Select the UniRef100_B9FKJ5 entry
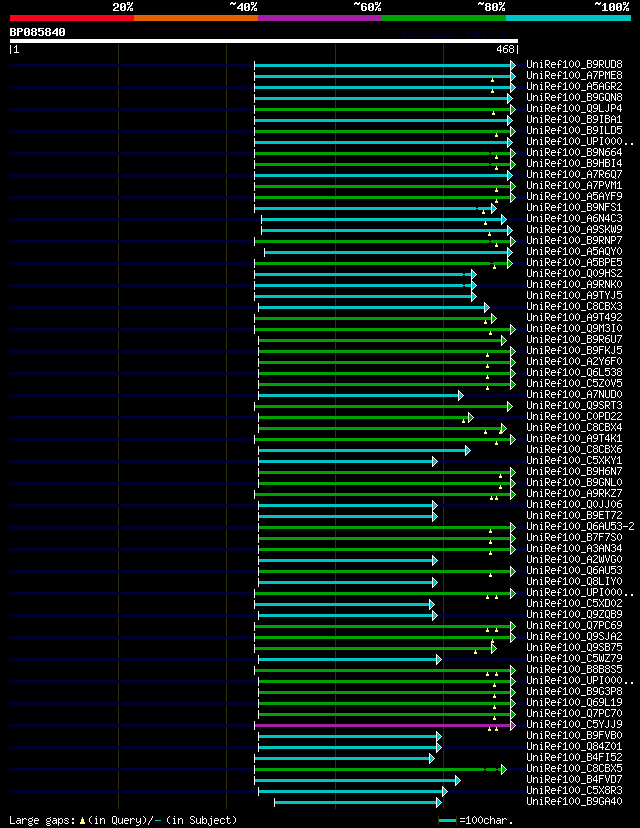 point(574,351)
